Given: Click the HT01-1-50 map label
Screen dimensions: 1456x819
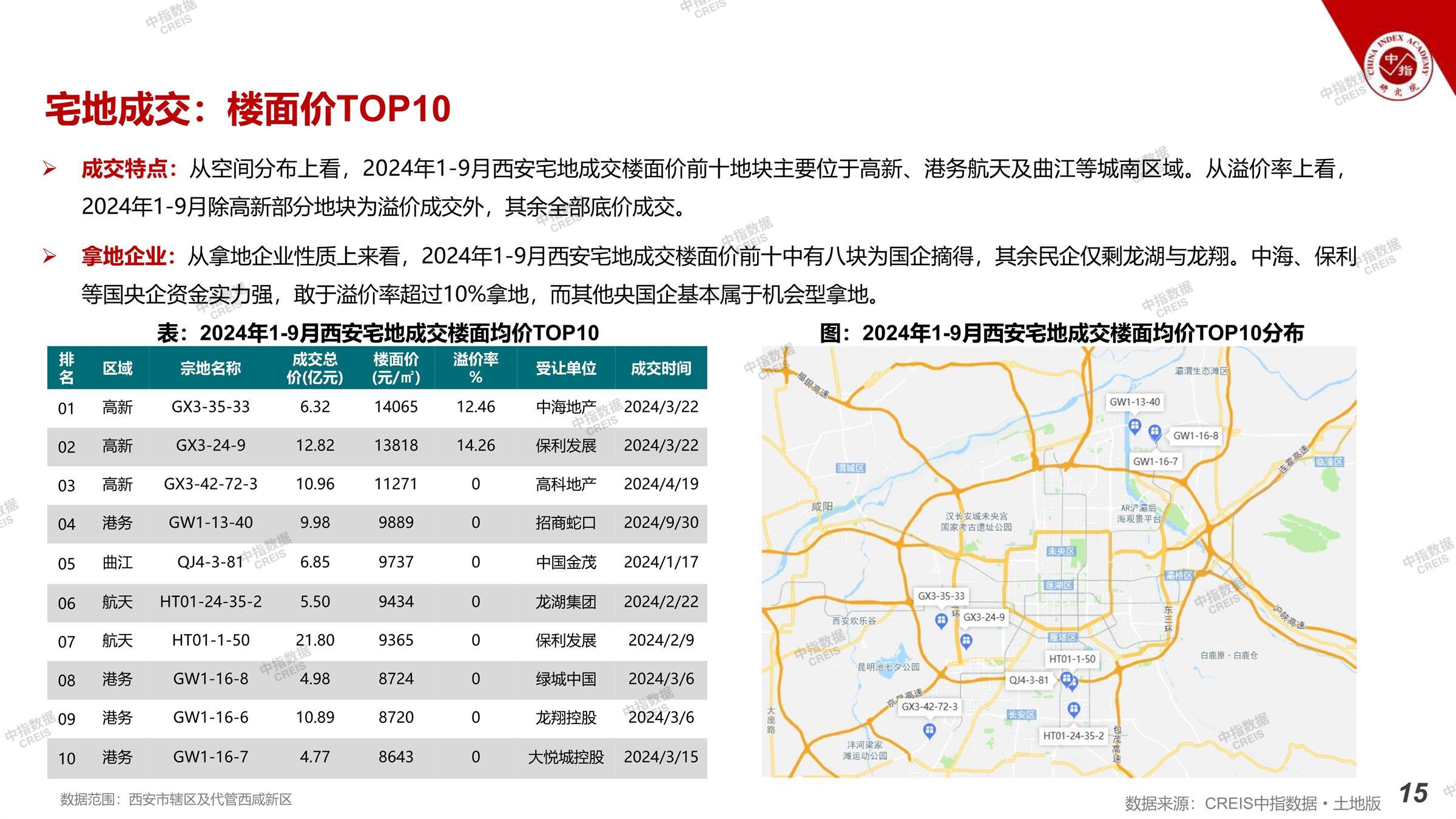Looking at the screenshot, I should point(1072,659).
